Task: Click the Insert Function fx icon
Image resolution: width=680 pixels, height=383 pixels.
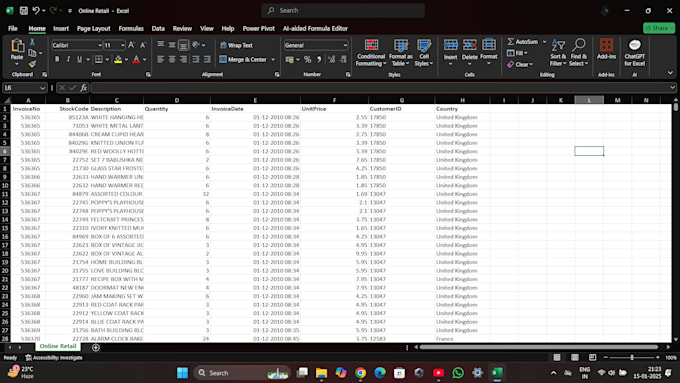Action: pyautogui.click(x=83, y=88)
